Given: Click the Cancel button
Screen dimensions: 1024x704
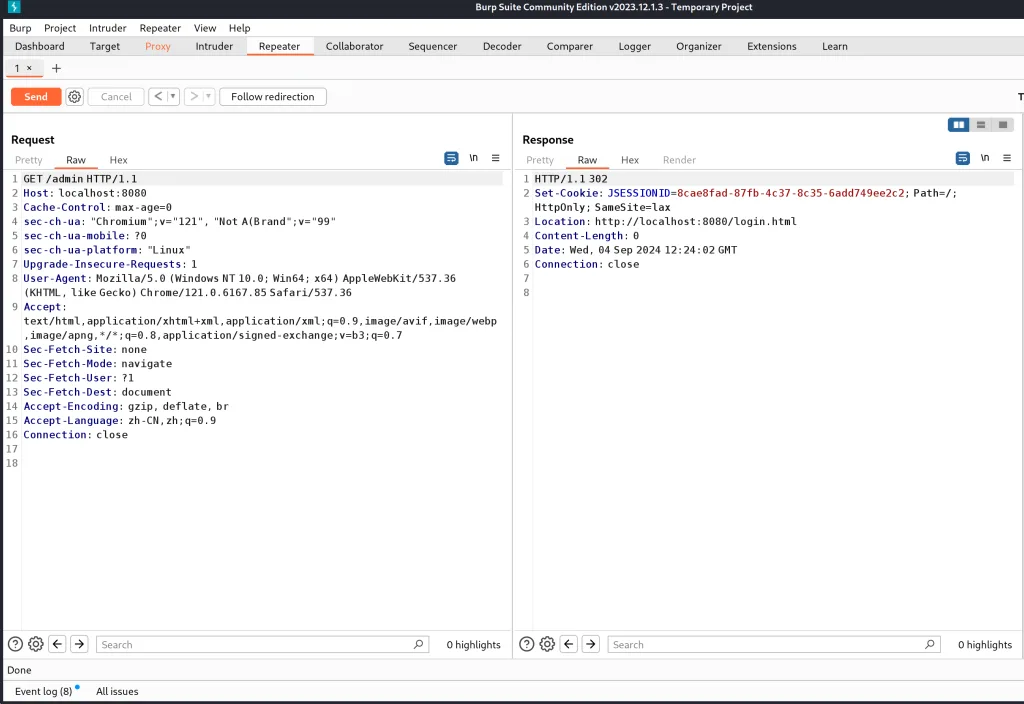Looking at the screenshot, I should point(116,97).
